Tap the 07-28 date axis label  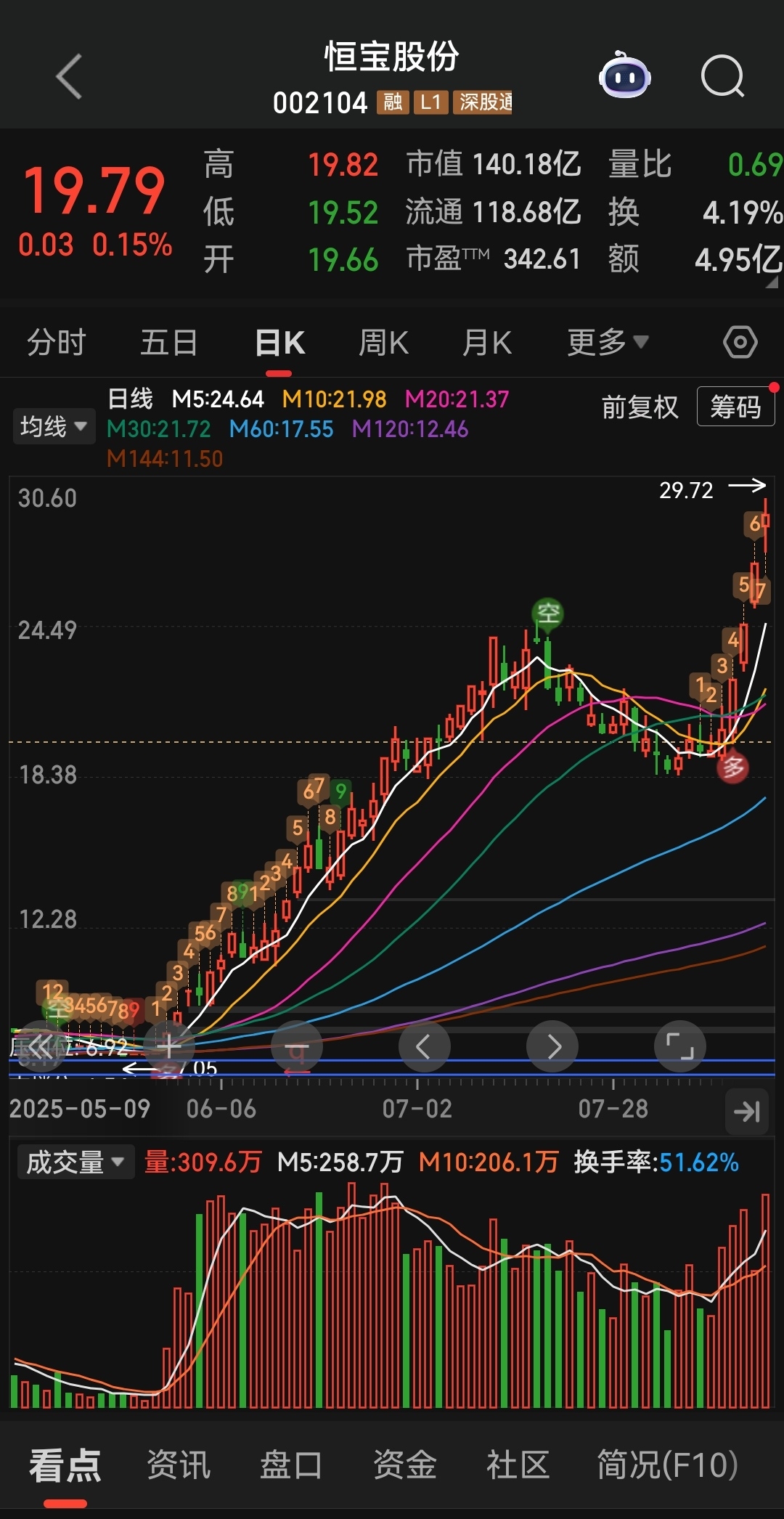click(613, 1109)
